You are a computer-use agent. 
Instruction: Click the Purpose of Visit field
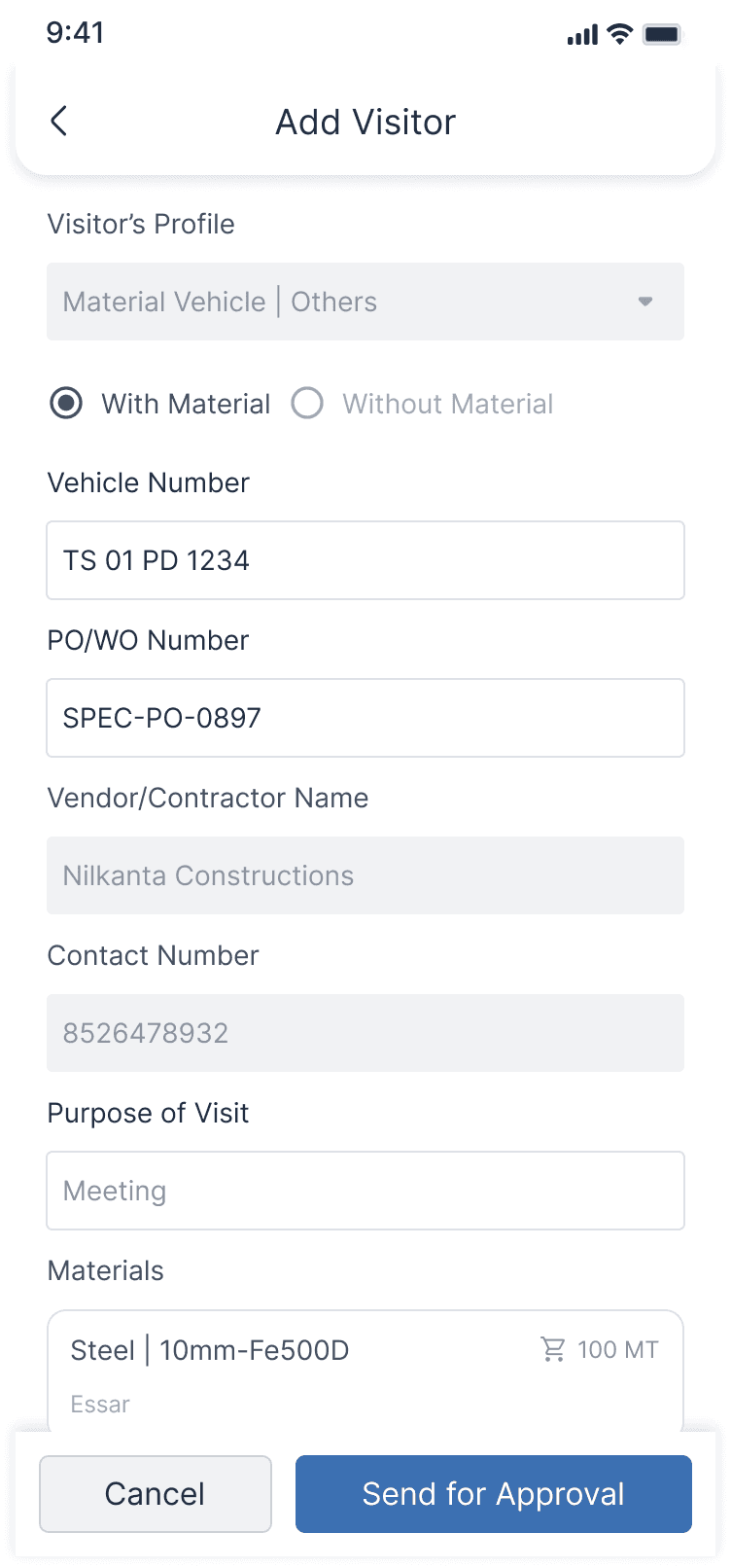365,1191
